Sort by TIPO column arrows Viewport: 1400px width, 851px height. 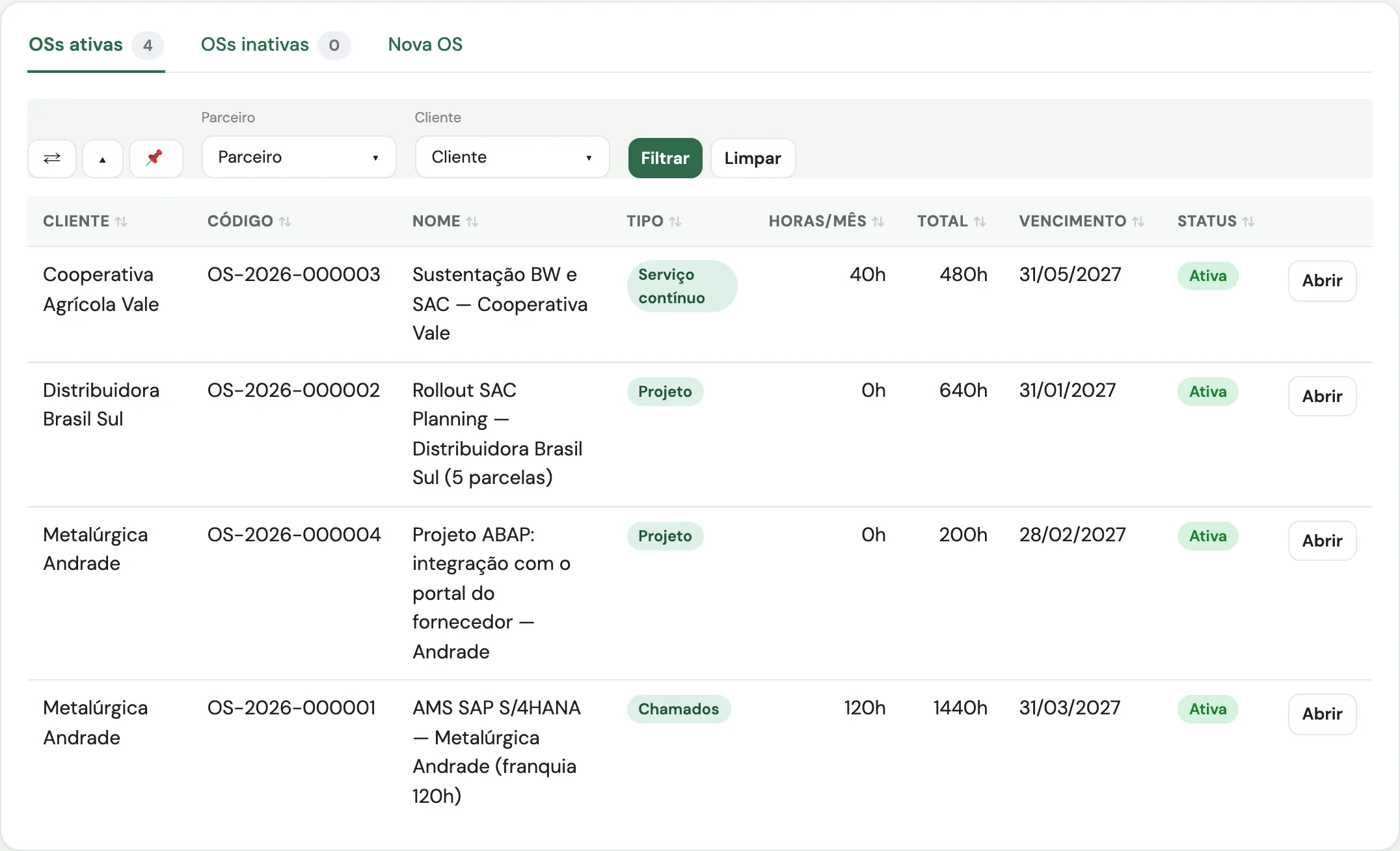coord(675,222)
